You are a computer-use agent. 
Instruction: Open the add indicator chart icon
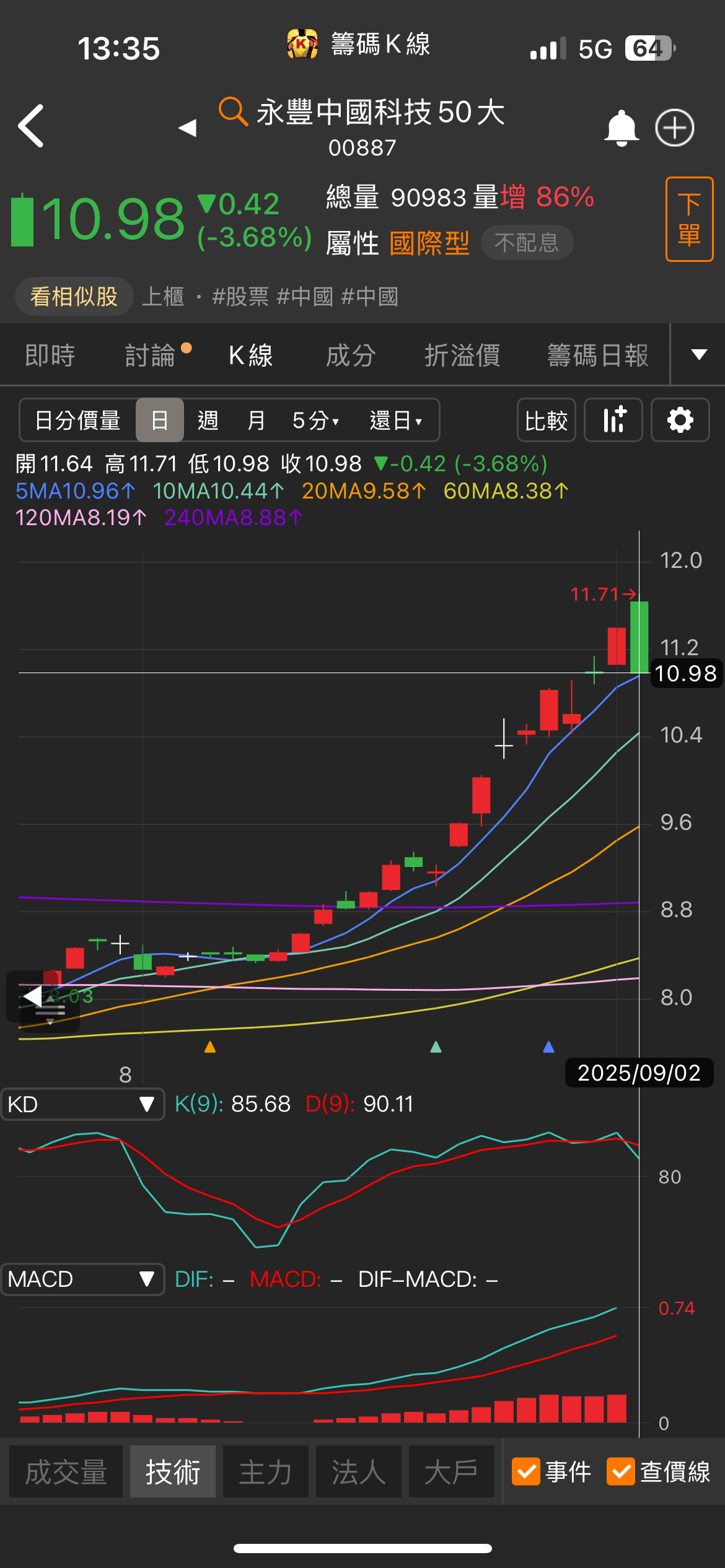click(613, 420)
